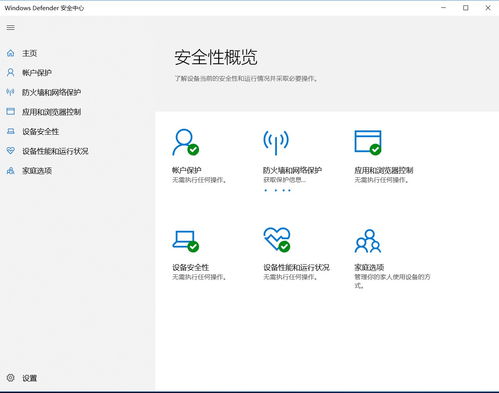Maximize the Windows Defender window

pos(466,8)
